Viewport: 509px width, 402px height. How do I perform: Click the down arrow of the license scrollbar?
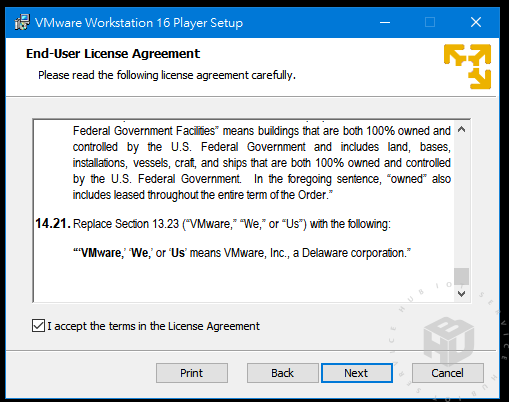(x=461, y=294)
